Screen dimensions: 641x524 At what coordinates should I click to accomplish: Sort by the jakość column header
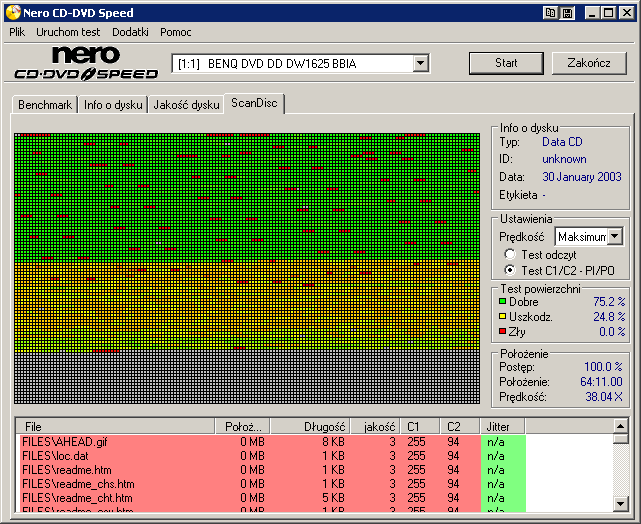pyautogui.click(x=375, y=426)
